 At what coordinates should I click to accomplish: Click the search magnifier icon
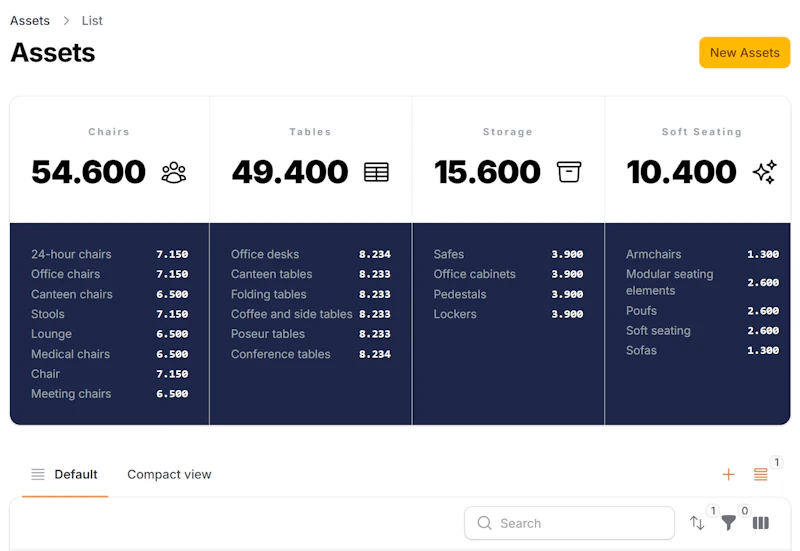coord(485,523)
